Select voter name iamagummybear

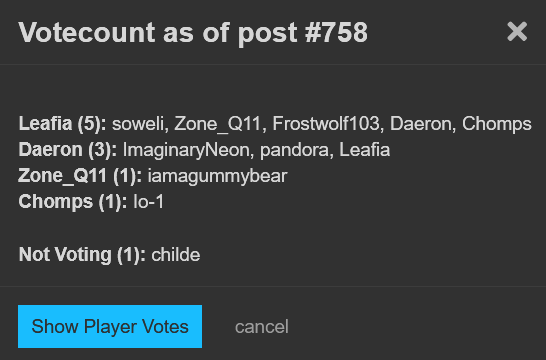(x=217, y=176)
